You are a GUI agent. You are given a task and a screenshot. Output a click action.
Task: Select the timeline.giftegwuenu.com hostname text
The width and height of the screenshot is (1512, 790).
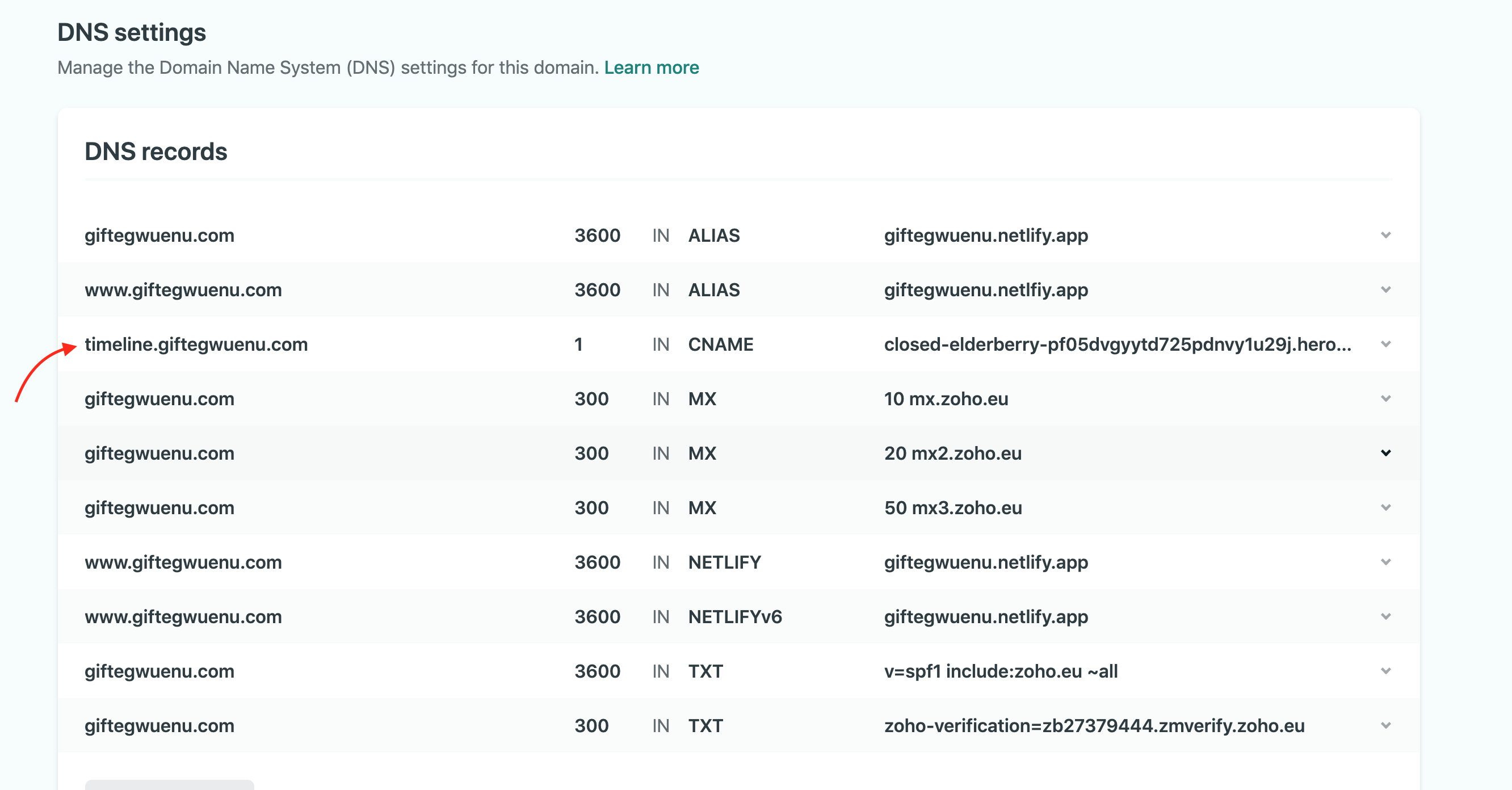tap(196, 344)
